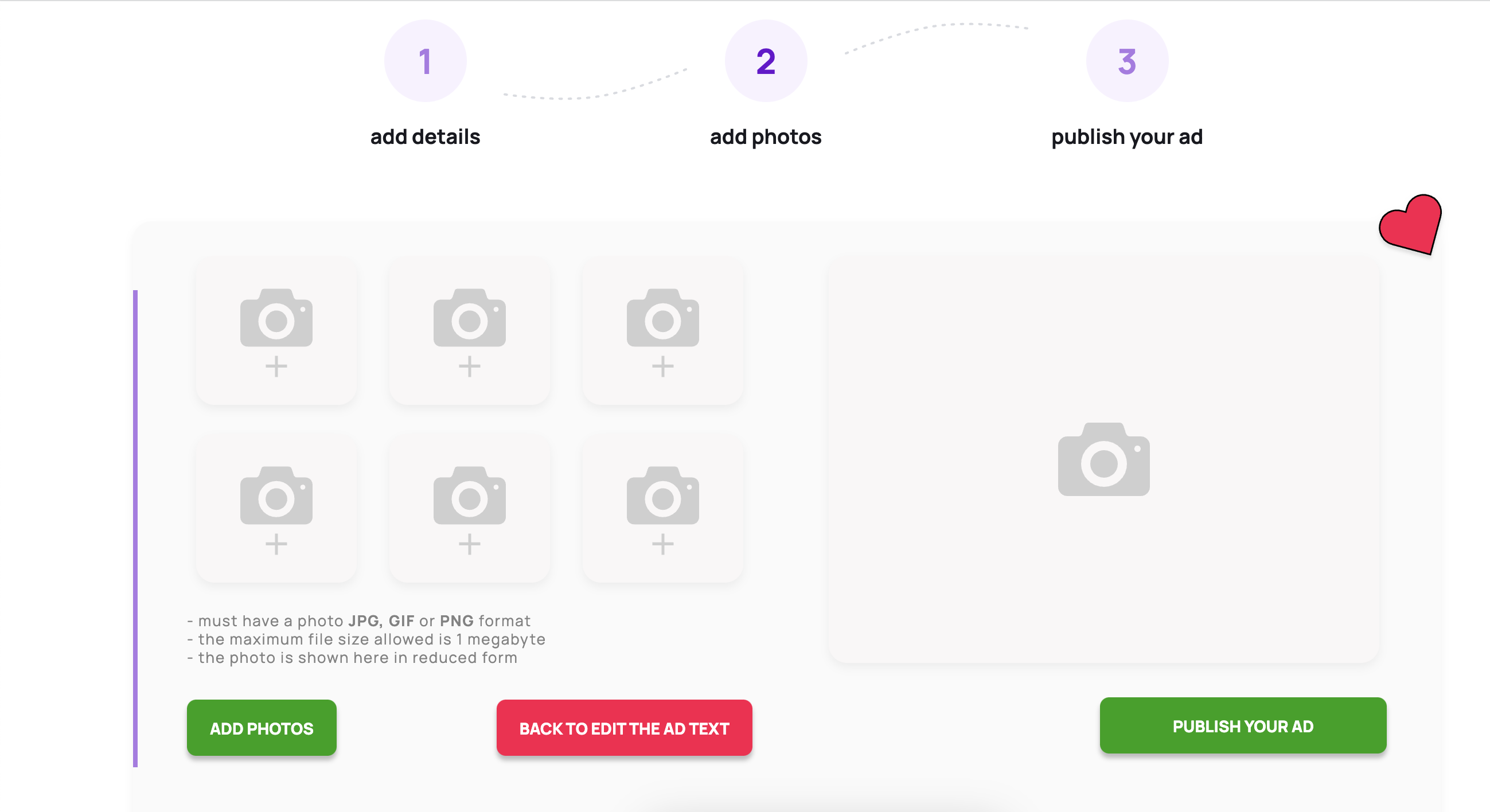Click BACK TO EDIT THE AD TEXT
This screenshot has width=1490, height=812.
click(x=624, y=728)
